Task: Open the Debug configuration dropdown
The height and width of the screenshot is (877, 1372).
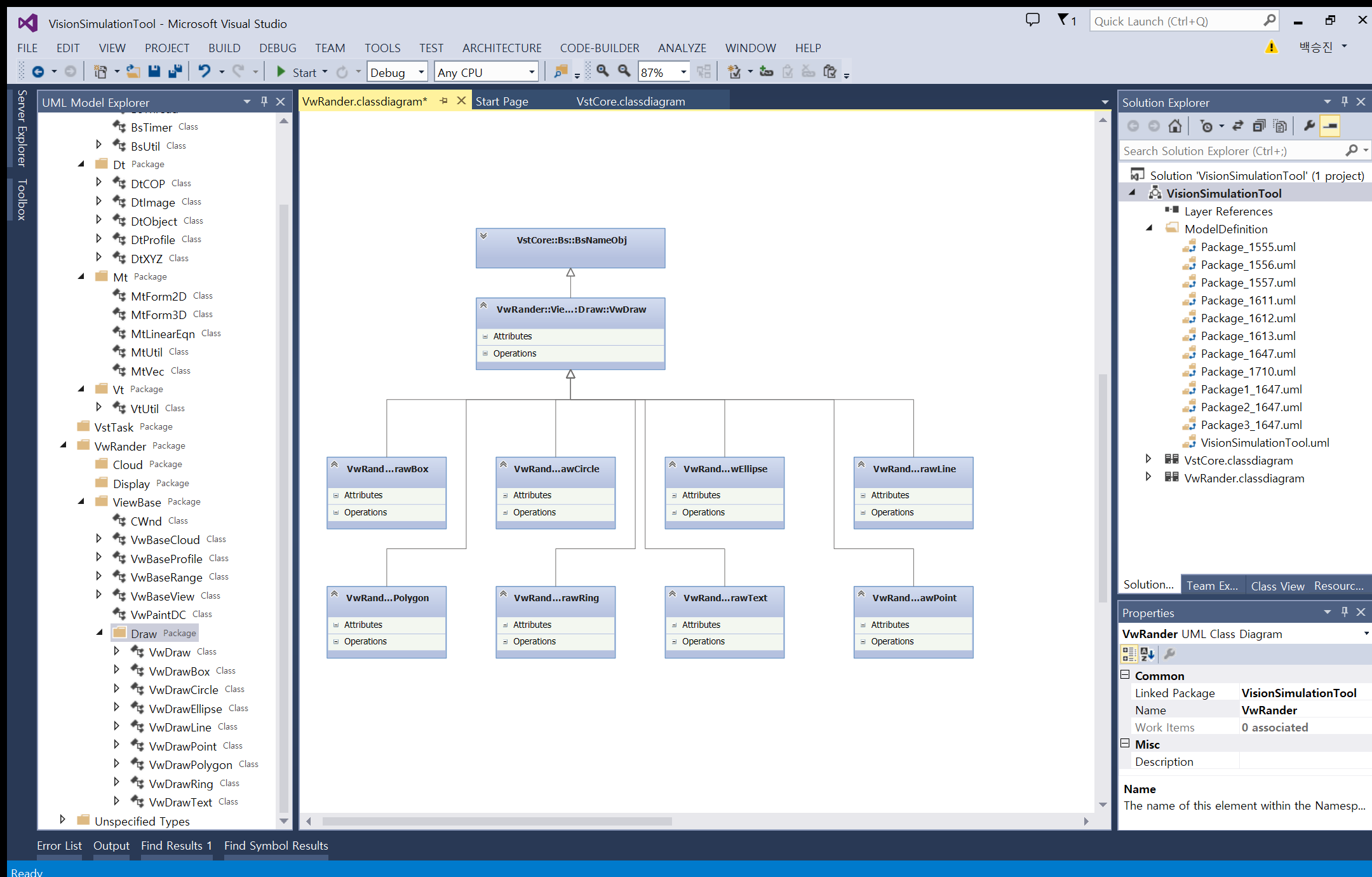Action: pyautogui.click(x=420, y=72)
